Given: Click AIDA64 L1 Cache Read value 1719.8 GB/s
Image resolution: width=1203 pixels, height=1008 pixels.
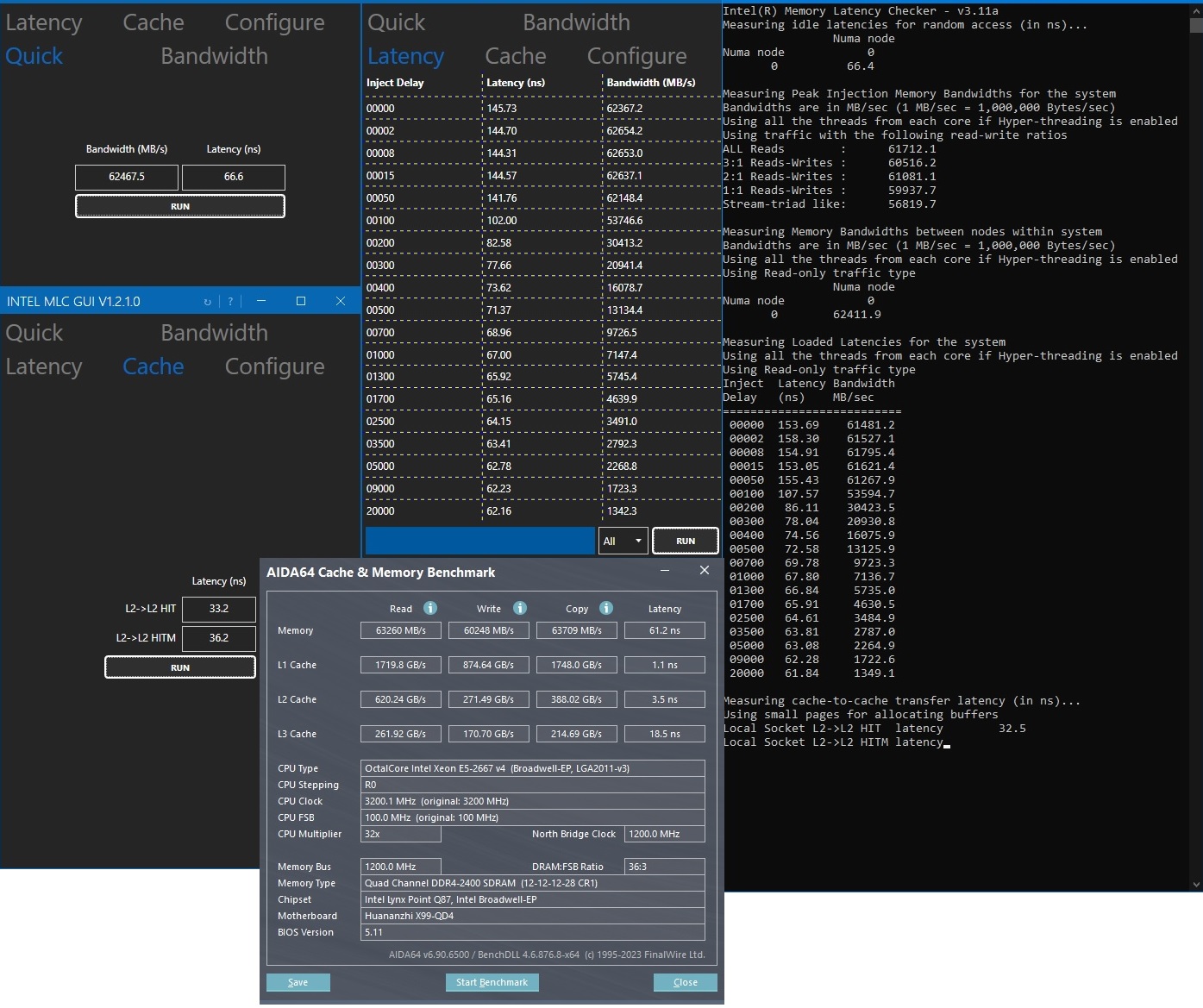Looking at the screenshot, I should [x=401, y=665].
